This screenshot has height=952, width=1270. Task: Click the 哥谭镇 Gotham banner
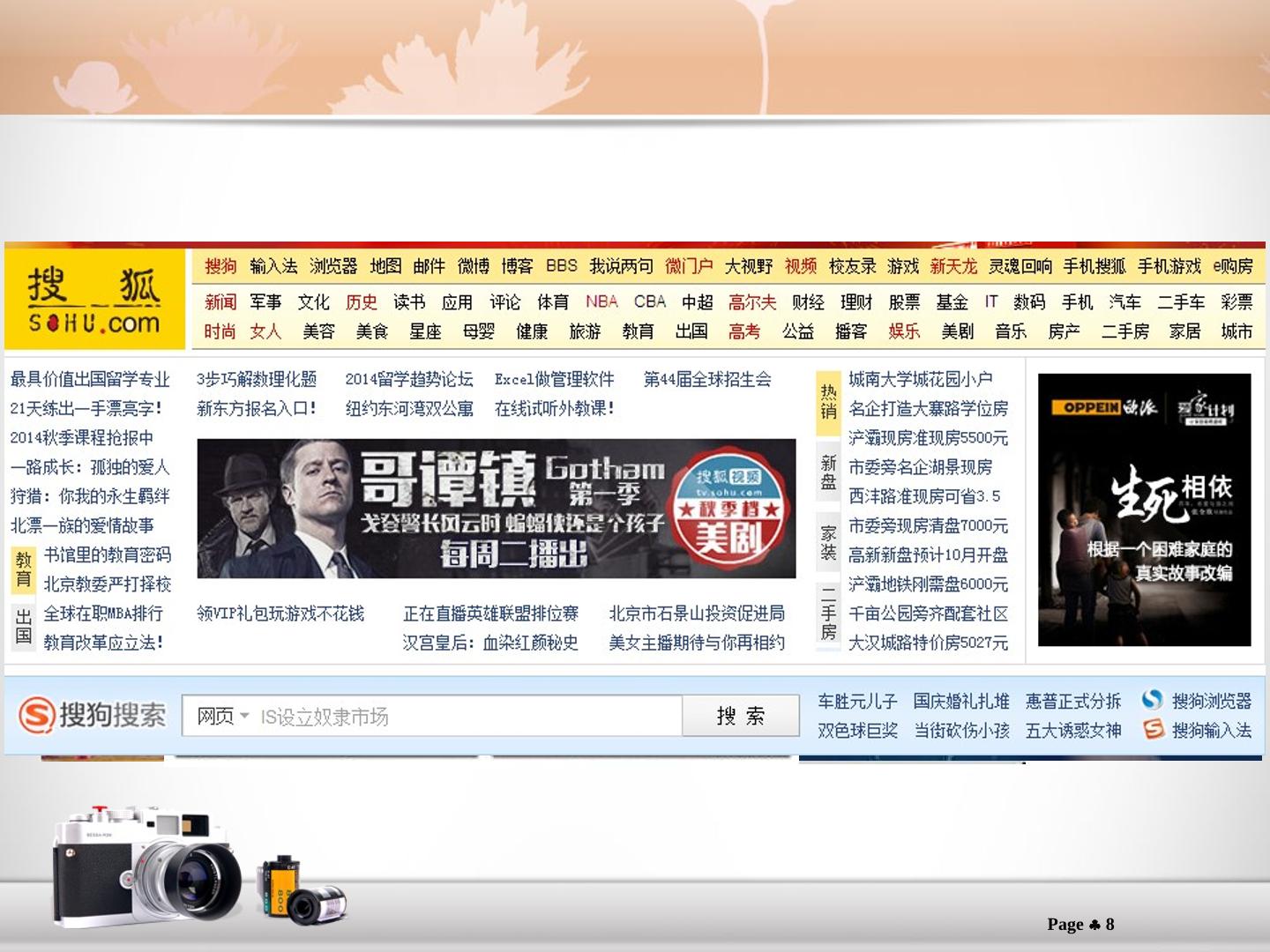pyautogui.click(x=497, y=509)
